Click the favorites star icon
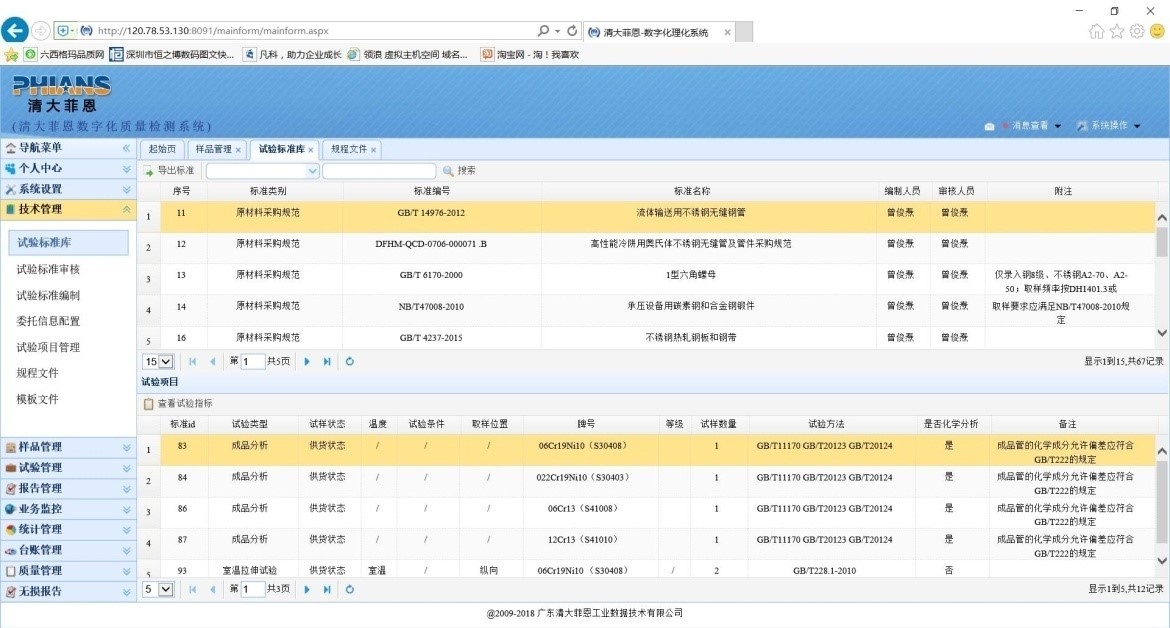 [1116, 31]
